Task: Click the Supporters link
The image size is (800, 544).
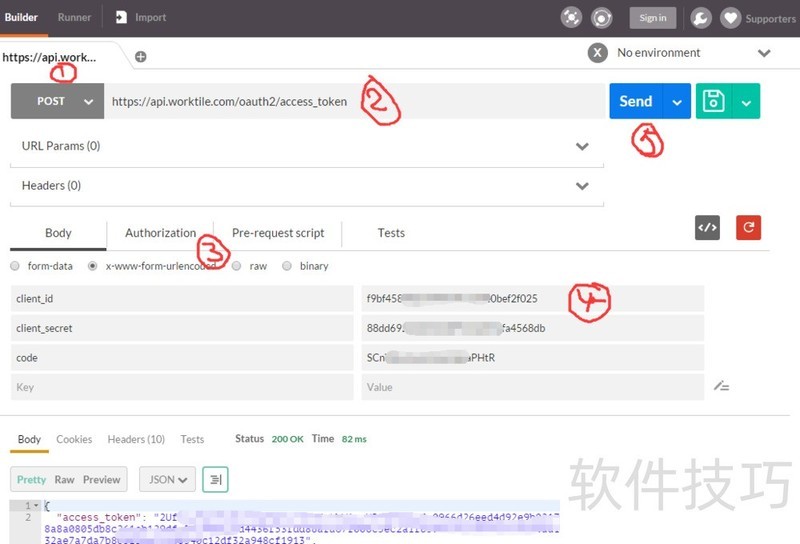Action: click(770, 19)
